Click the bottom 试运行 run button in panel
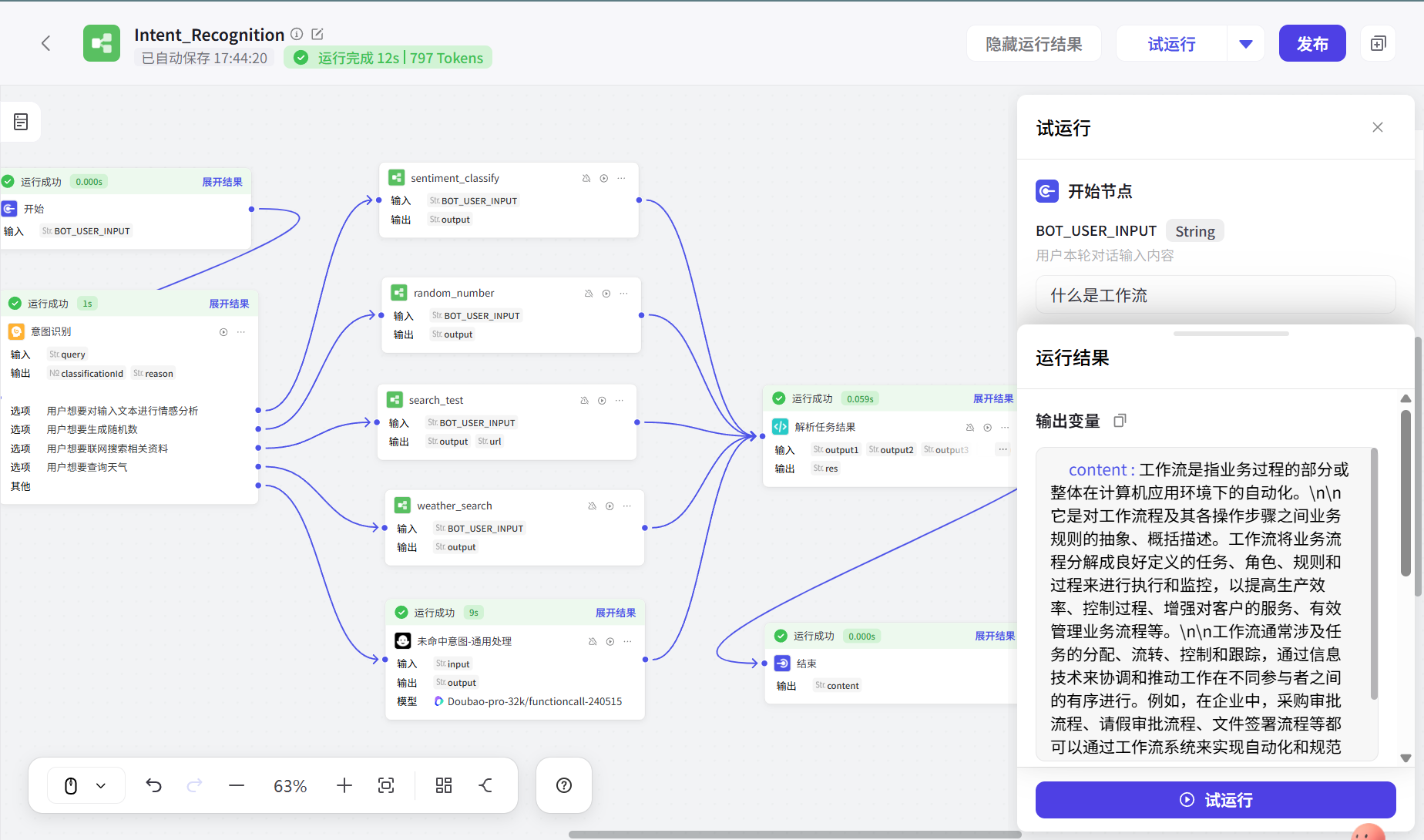The height and width of the screenshot is (840, 1424). 1215,800
